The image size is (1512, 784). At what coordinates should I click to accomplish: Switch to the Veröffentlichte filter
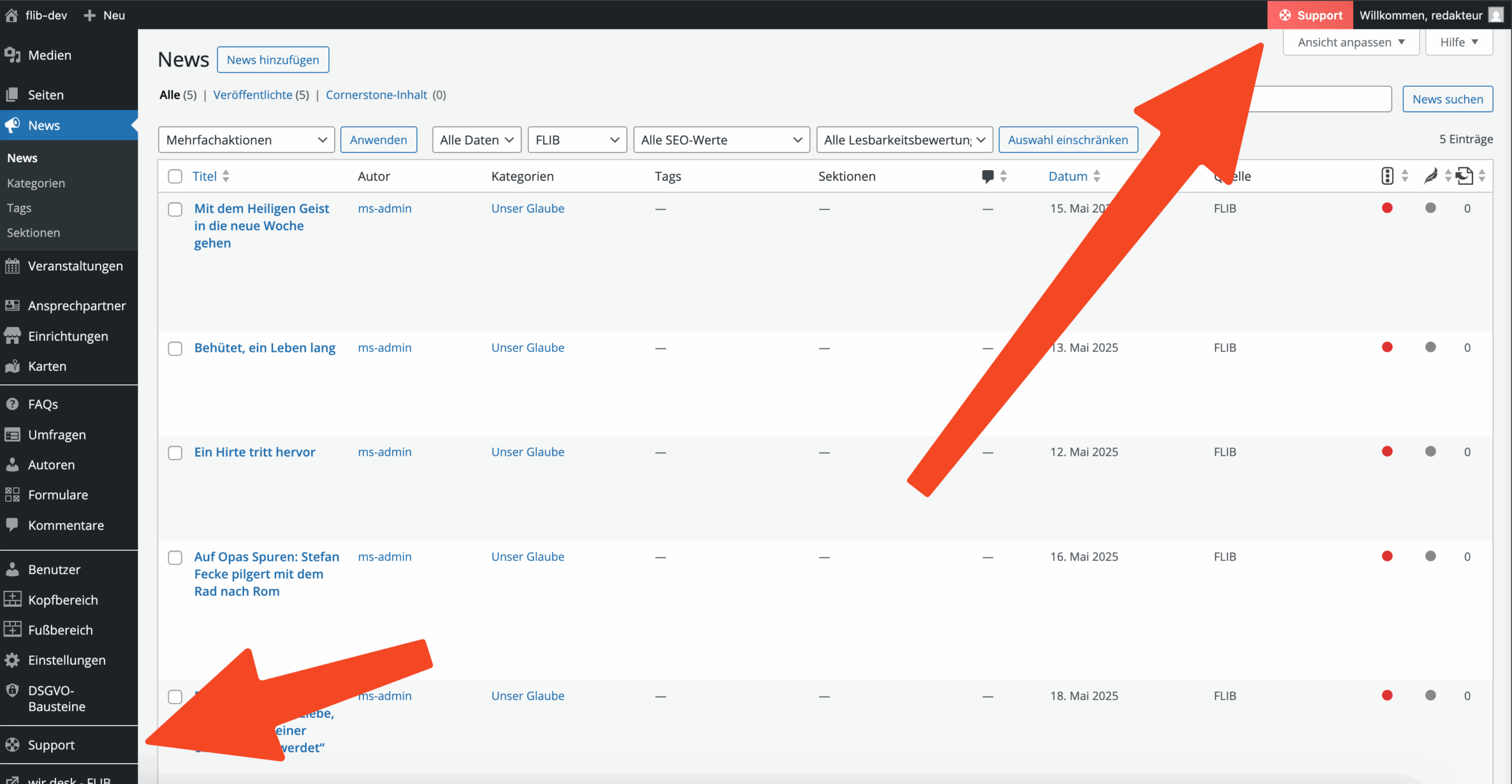point(253,95)
